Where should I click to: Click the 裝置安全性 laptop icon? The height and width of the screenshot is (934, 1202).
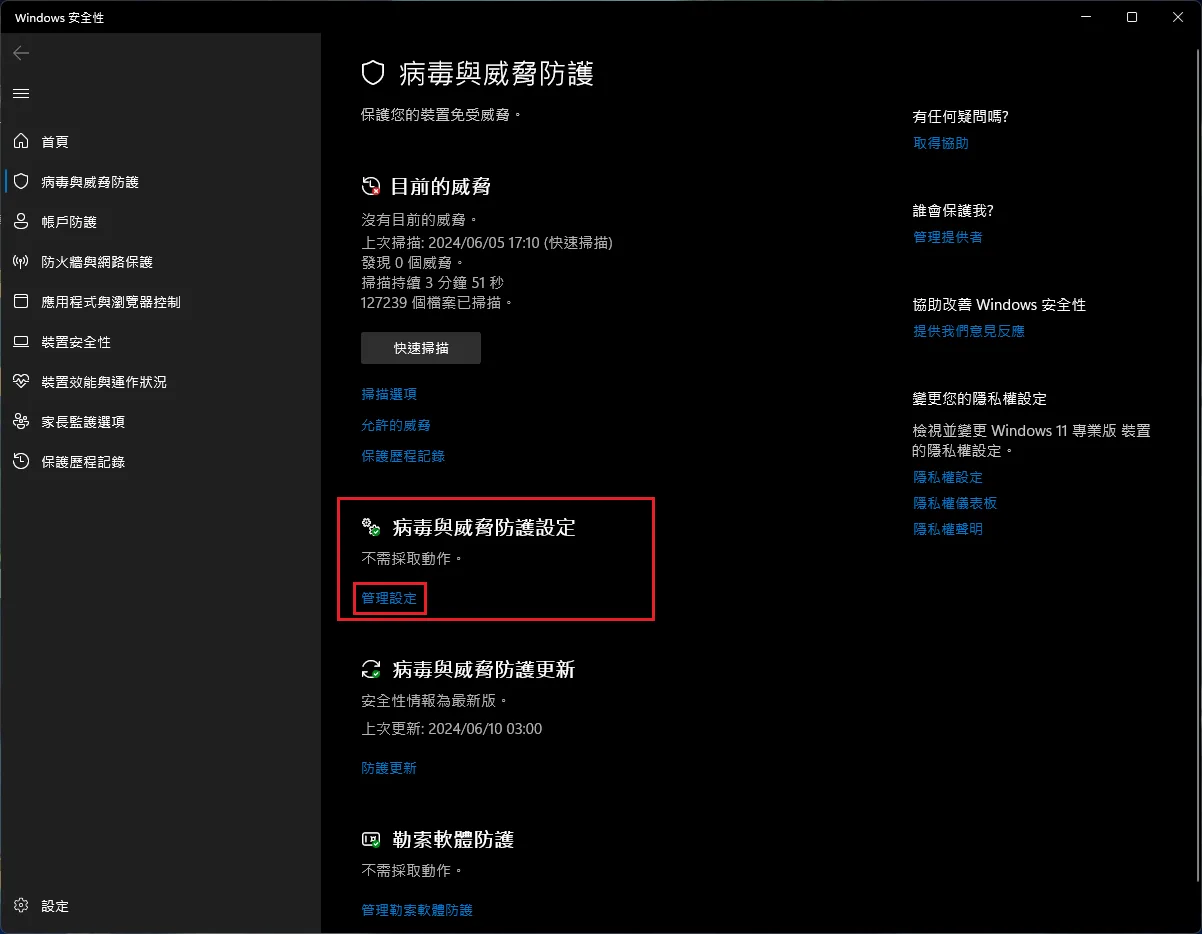(21, 342)
